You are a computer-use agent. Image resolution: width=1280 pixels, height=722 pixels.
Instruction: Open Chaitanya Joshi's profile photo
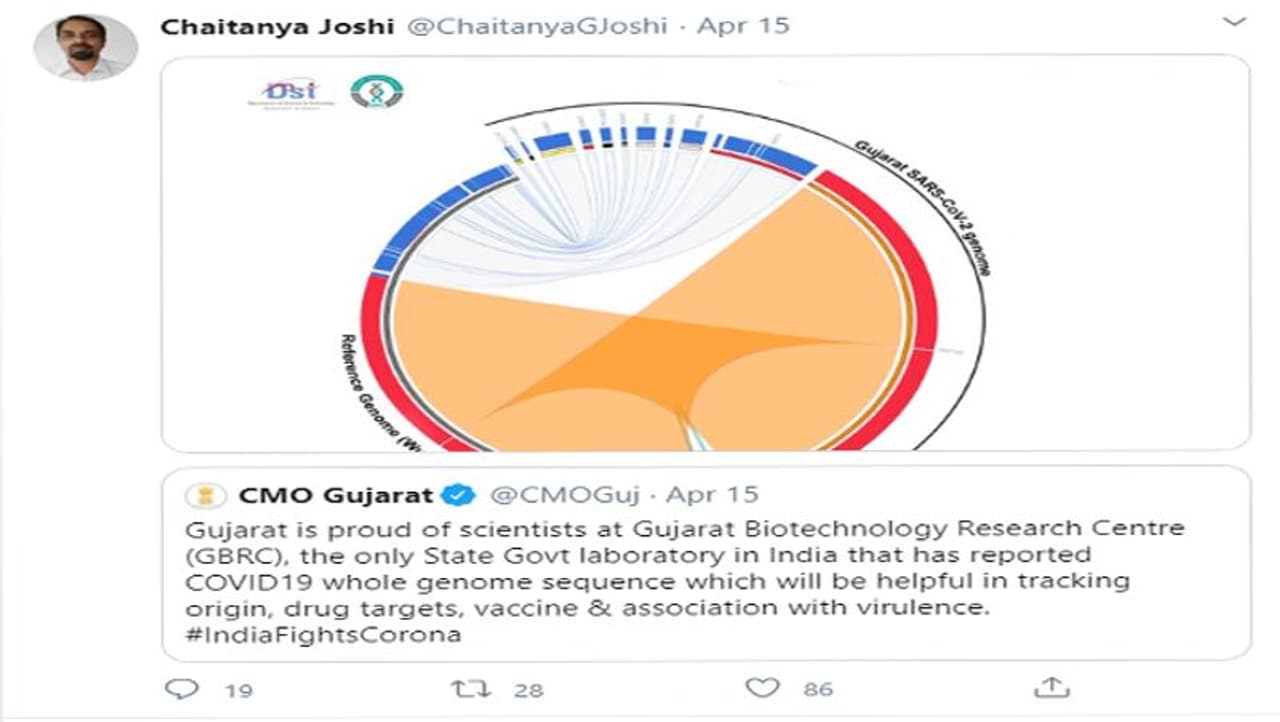coord(86,48)
